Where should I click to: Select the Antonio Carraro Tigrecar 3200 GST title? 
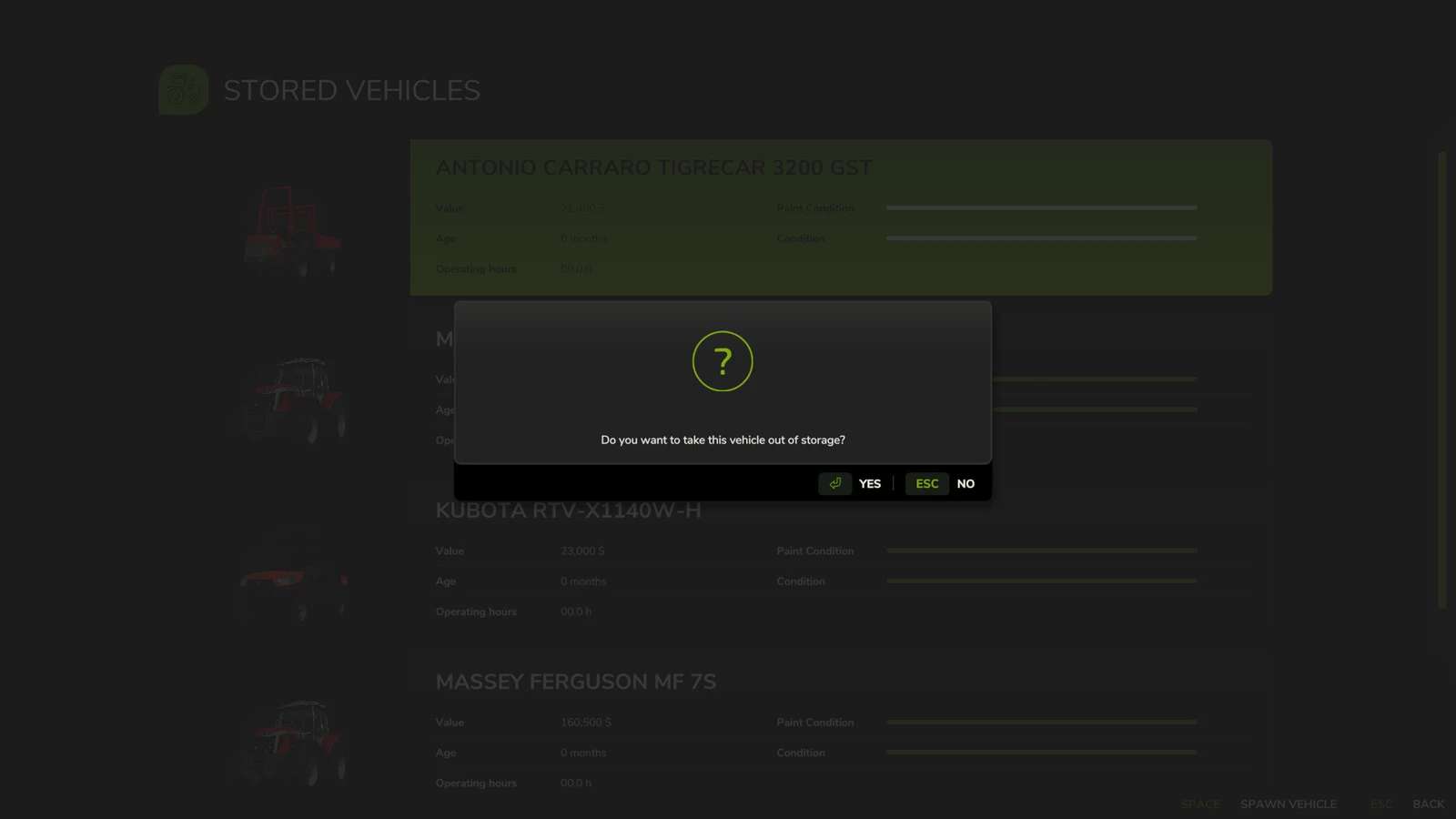653,168
